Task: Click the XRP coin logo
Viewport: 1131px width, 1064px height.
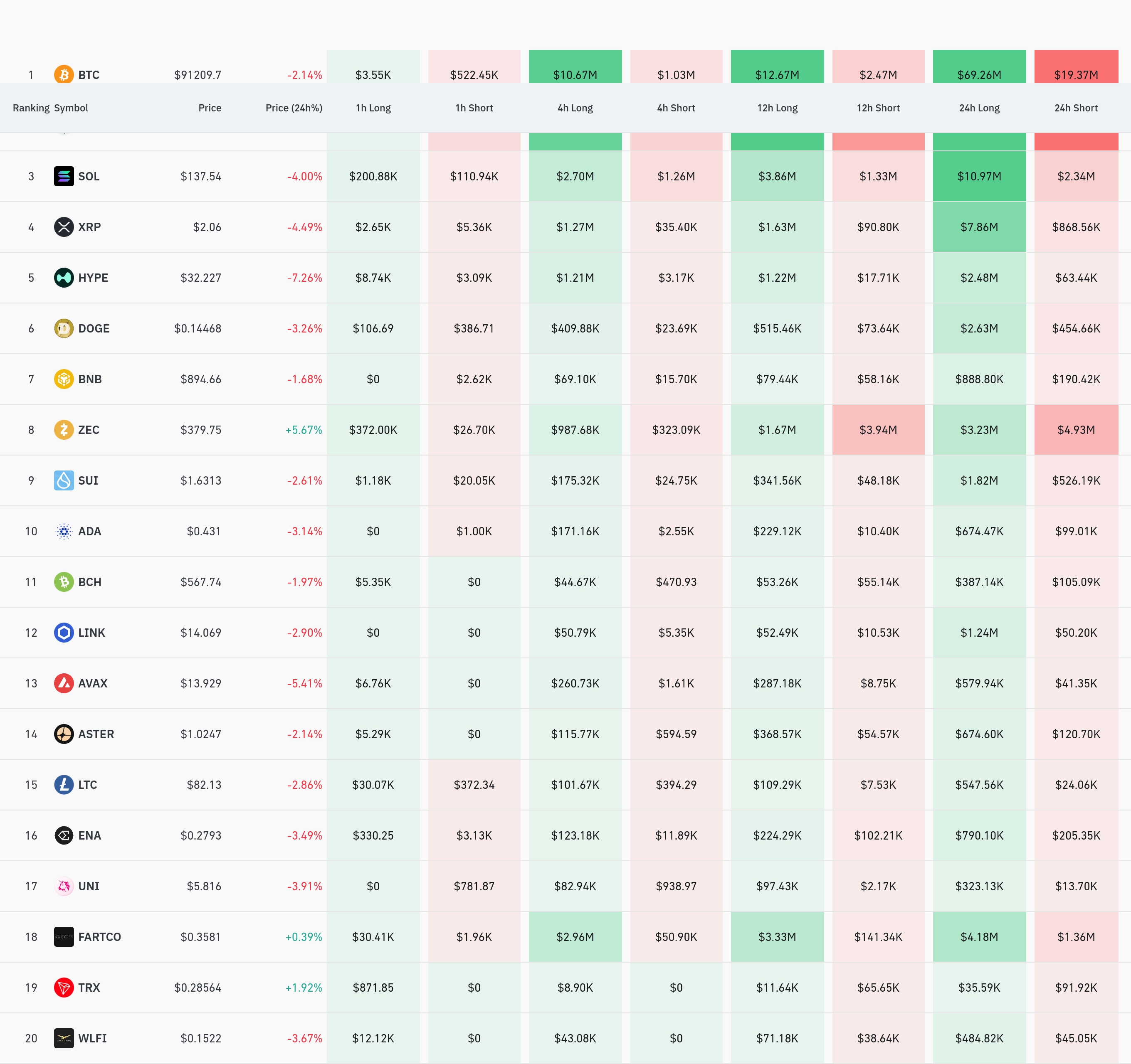Action: pyautogui.click(x=64, y=227)
